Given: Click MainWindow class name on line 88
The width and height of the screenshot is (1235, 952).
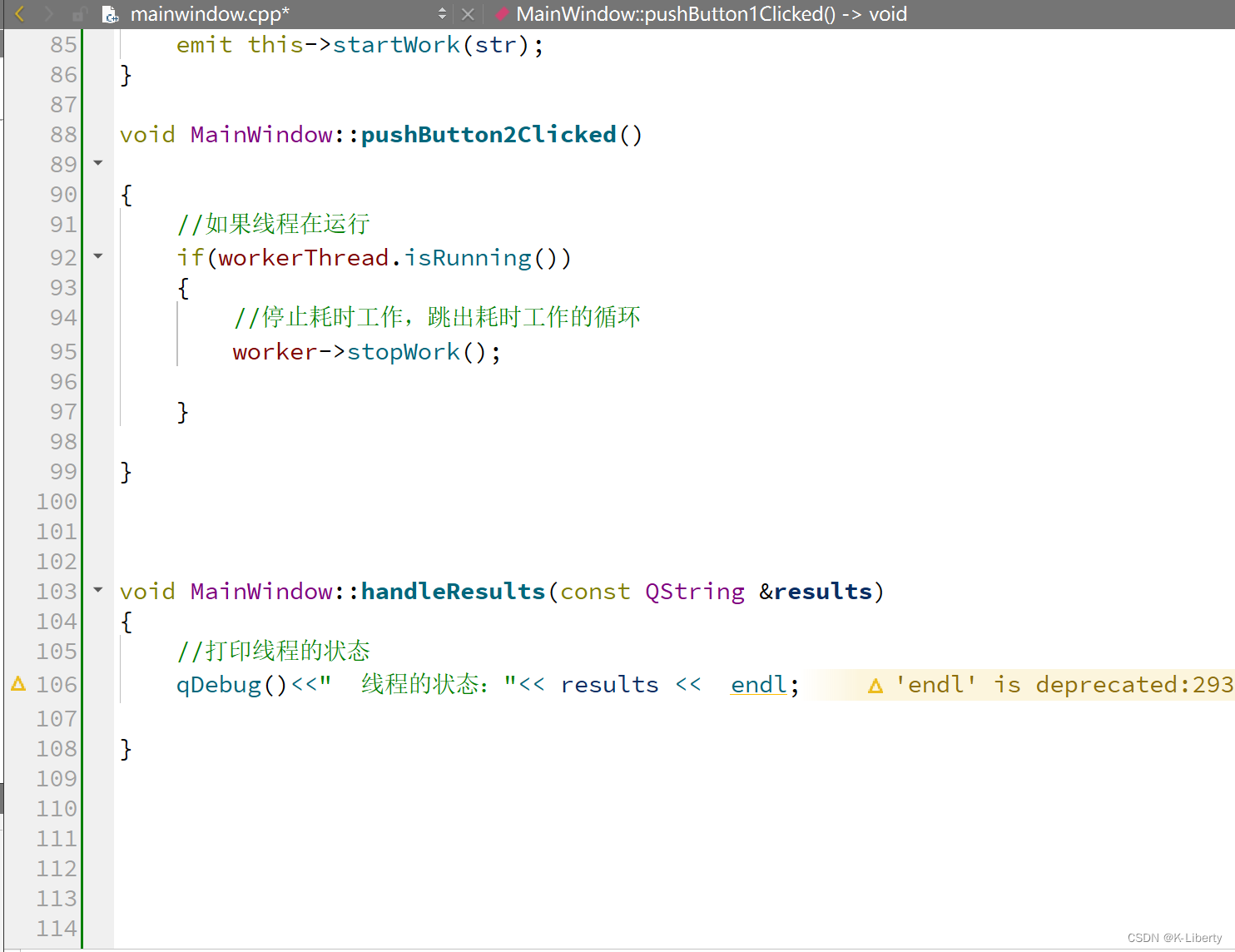Looking at the screenshot, I should pyautogui.click(x=261, y=135).
